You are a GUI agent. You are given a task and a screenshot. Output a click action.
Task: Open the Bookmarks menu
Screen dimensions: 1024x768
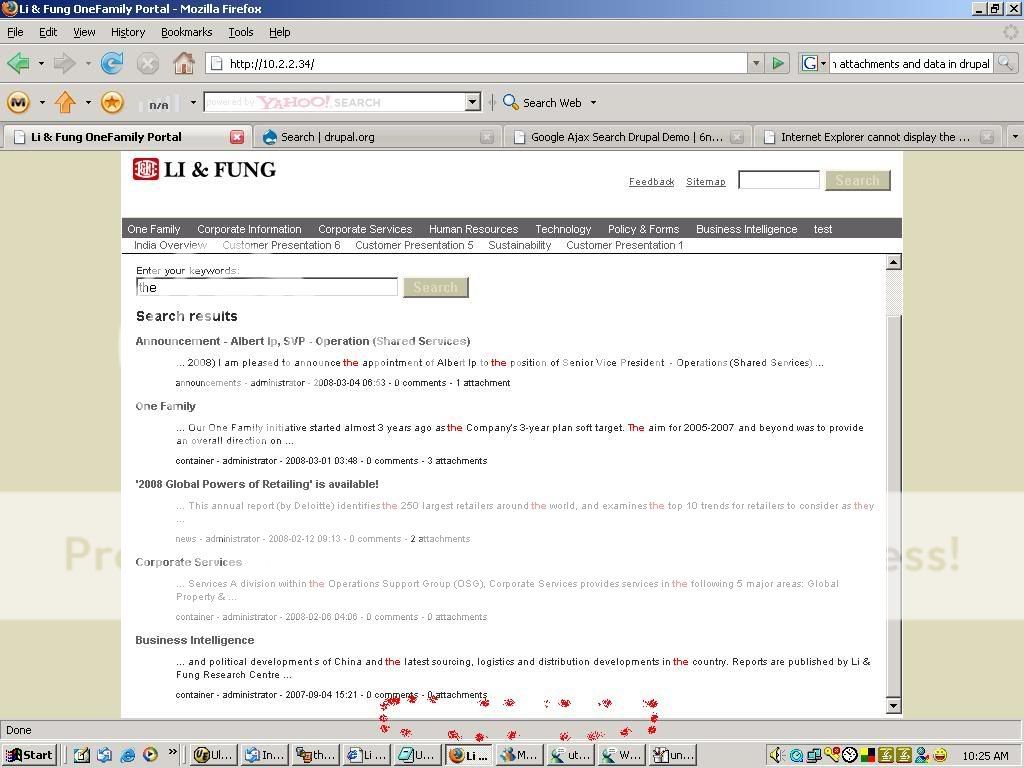186,32
